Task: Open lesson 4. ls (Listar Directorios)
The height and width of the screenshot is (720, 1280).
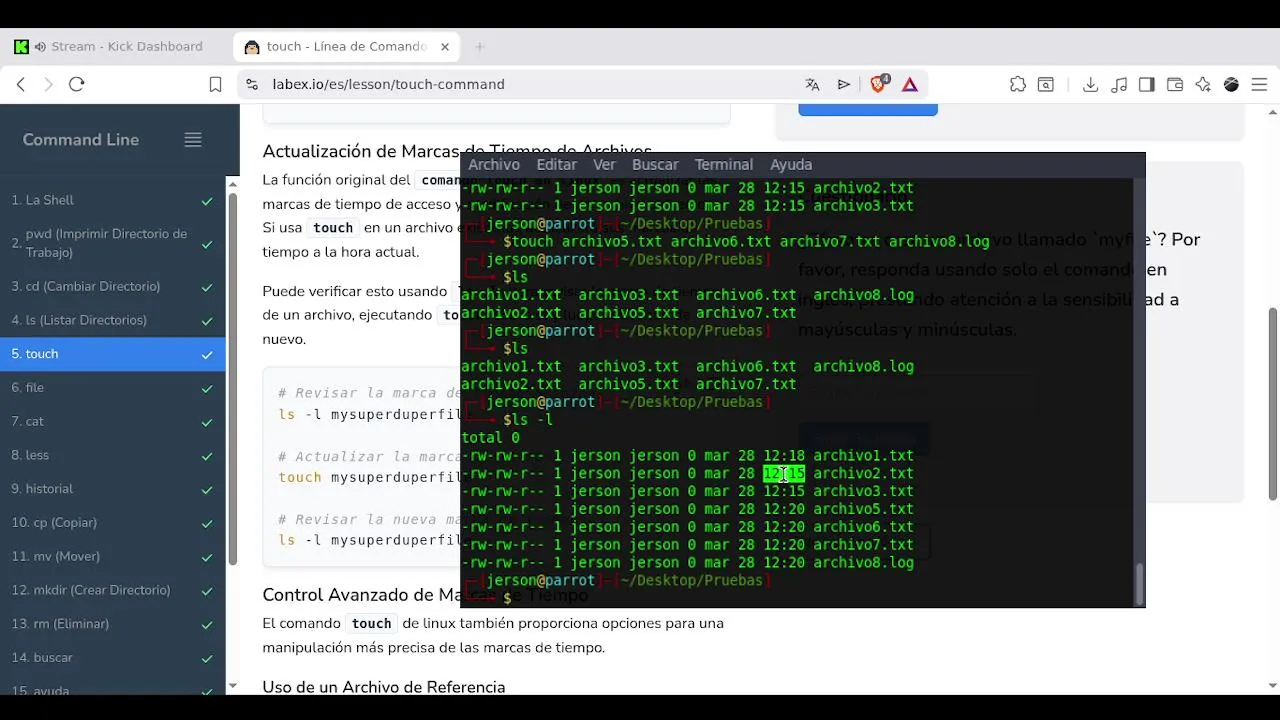Action: (112, 321)
